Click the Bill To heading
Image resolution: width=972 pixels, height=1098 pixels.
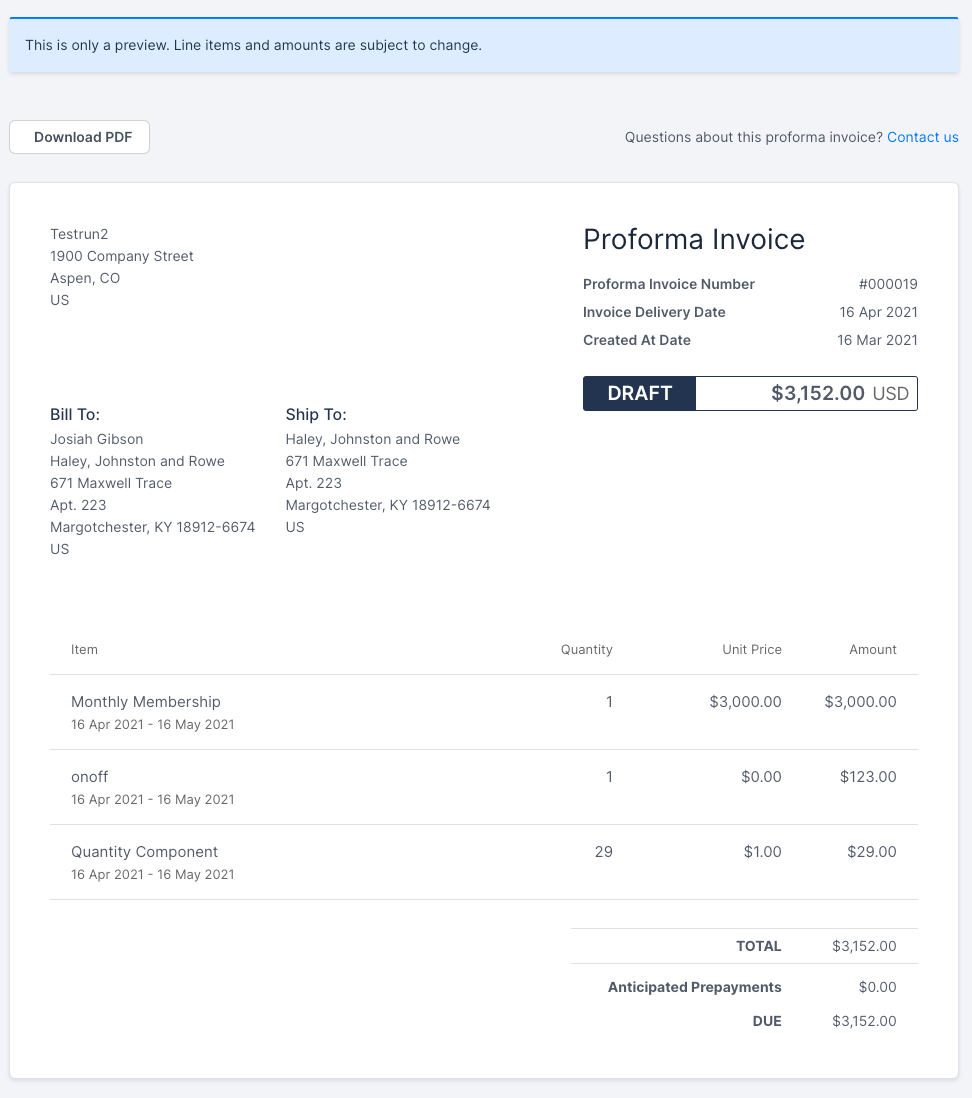coord(75,414)
